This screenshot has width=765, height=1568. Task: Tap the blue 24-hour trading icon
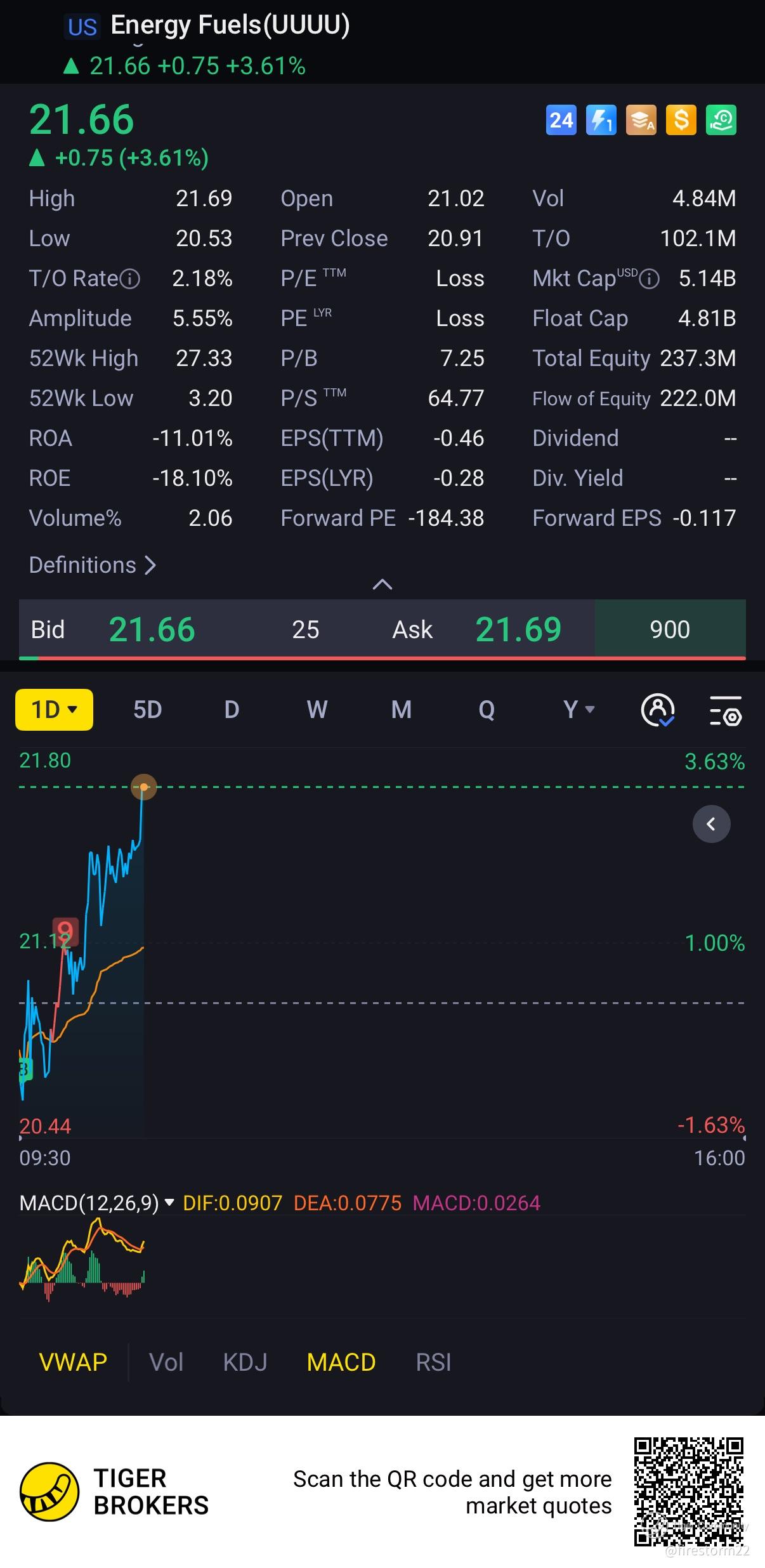click(x=561, y=120)
